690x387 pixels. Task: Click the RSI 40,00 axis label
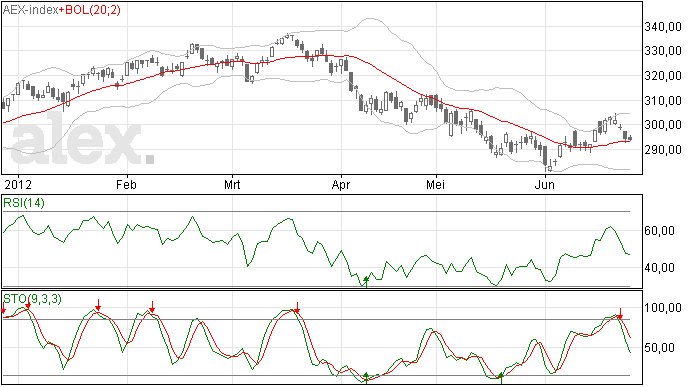point(659,268)
